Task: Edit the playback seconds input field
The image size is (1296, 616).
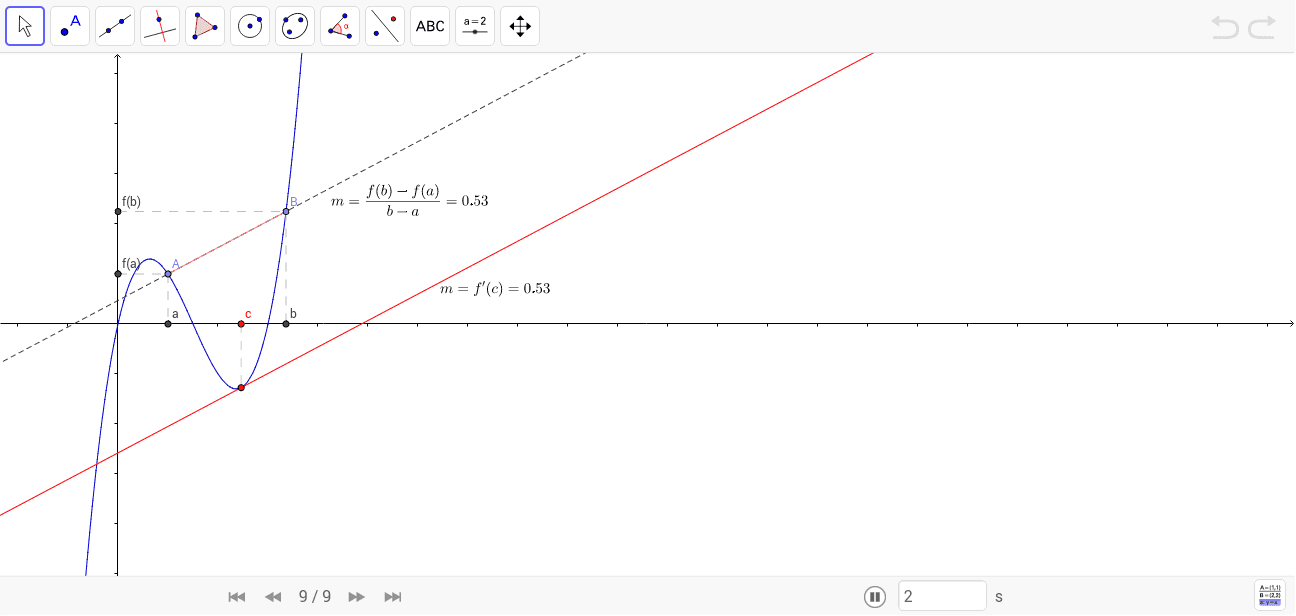Action: coord(941,595)
